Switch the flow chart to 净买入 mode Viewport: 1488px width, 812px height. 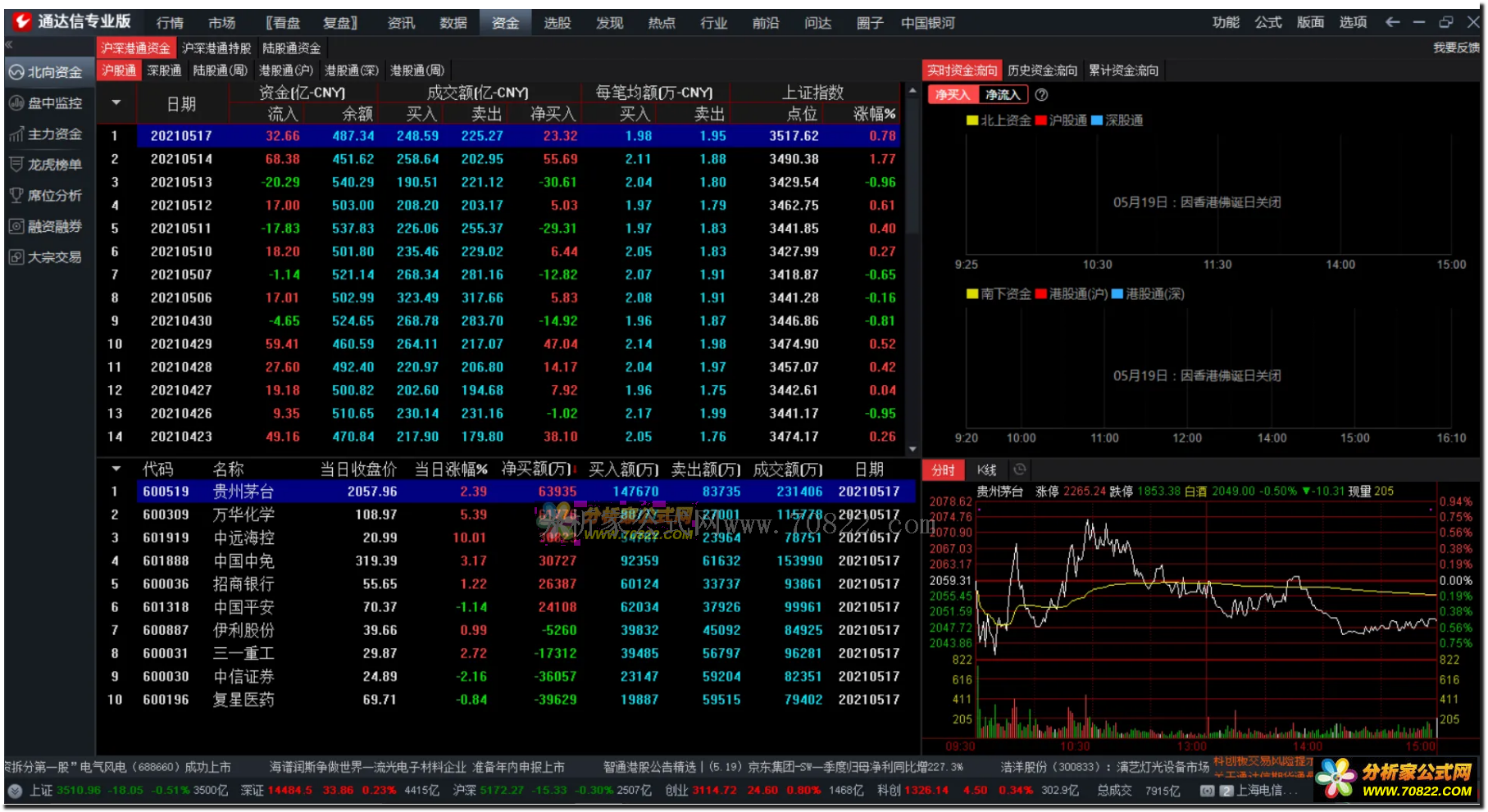(x=952, y=95)
